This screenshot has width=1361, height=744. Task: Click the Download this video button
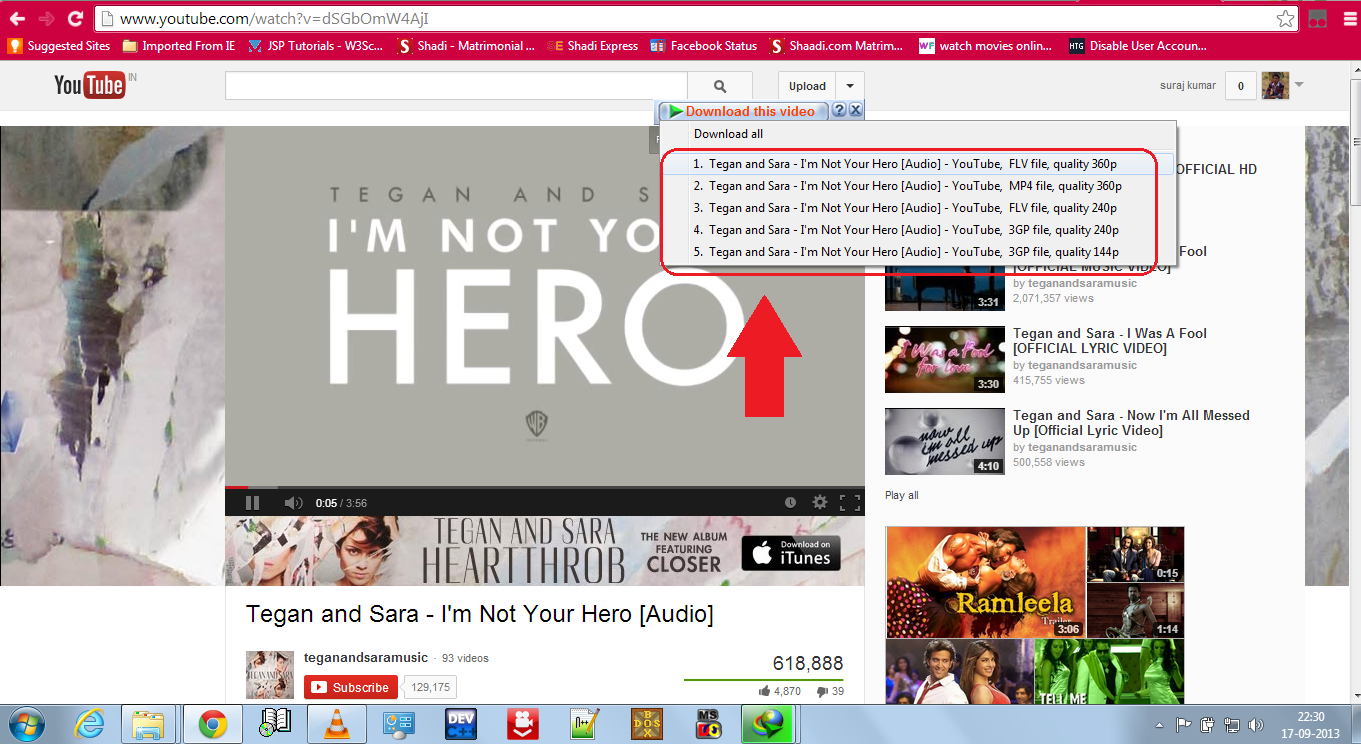pos(743,111)
